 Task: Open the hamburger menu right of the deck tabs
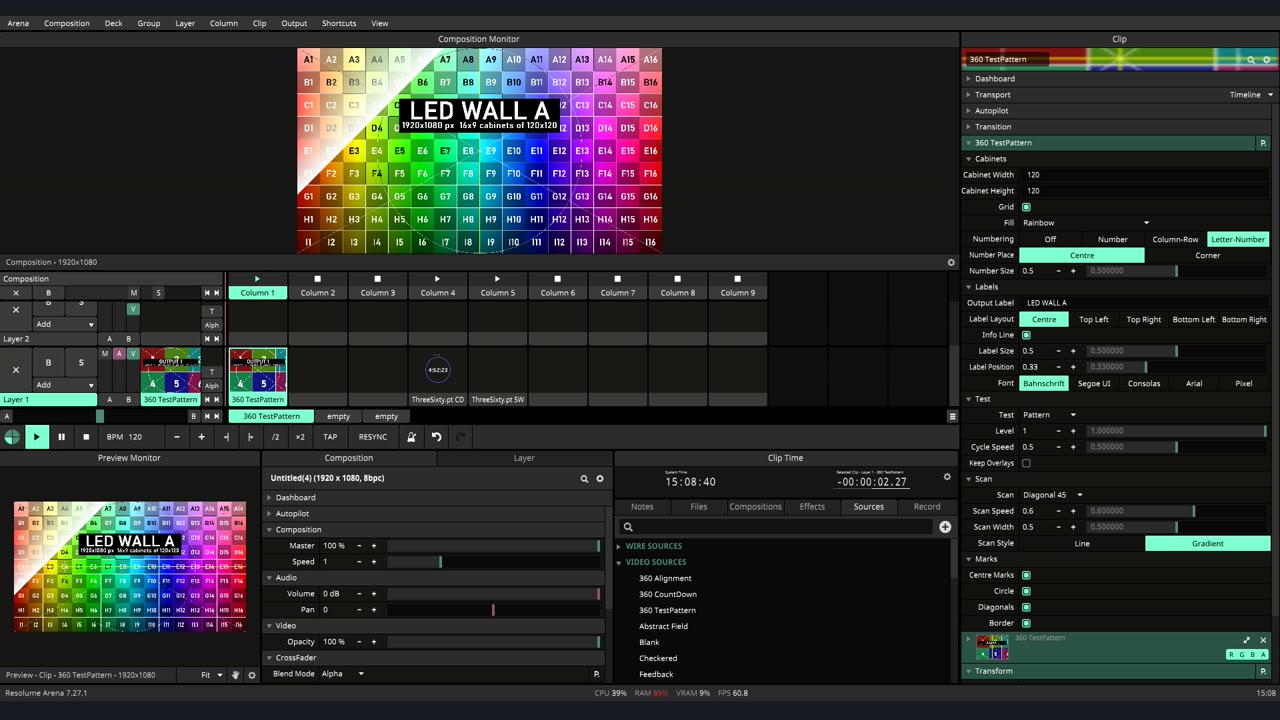point(952,416)
